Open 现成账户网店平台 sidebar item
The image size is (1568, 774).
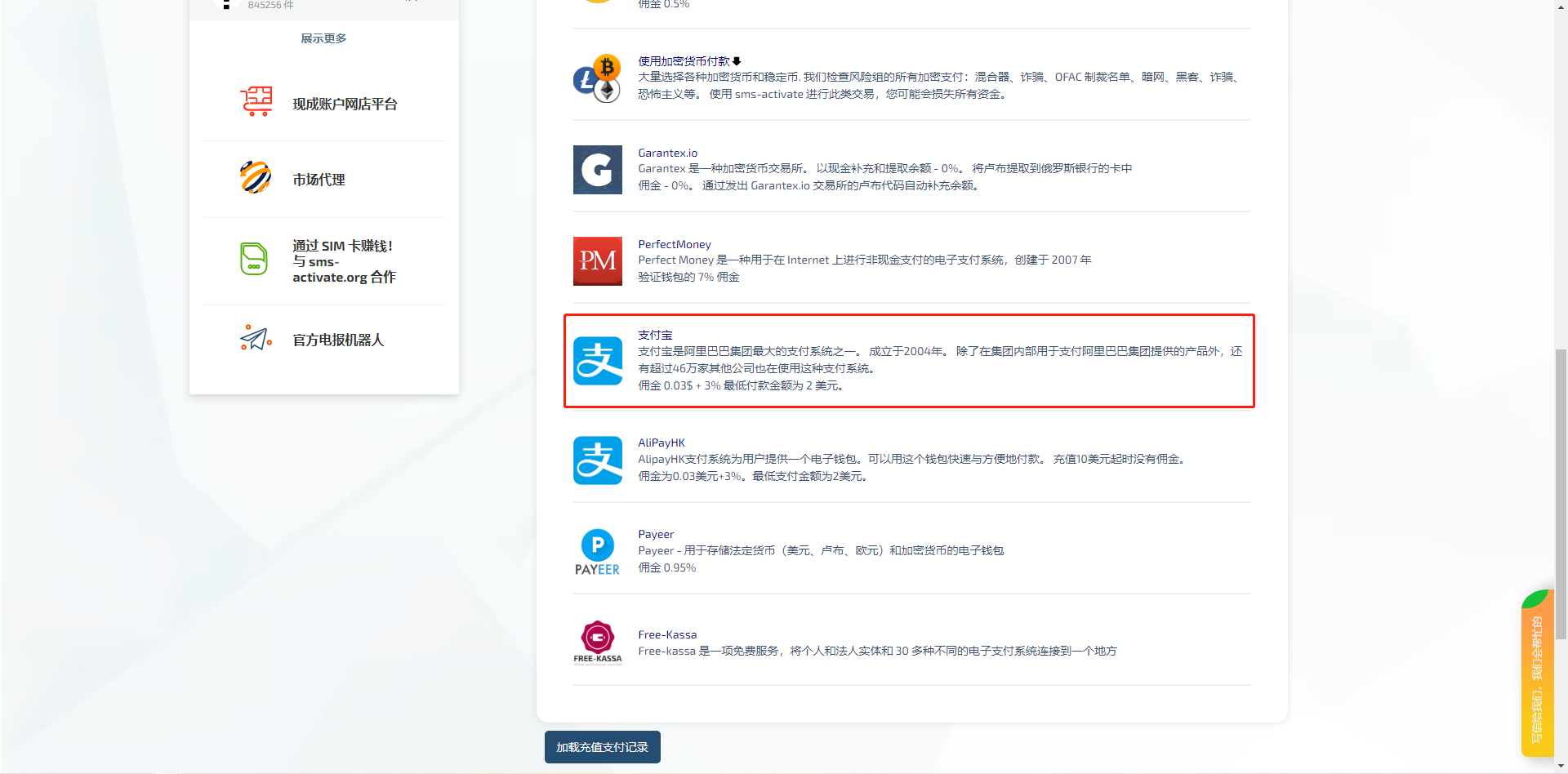pos(345,105)
